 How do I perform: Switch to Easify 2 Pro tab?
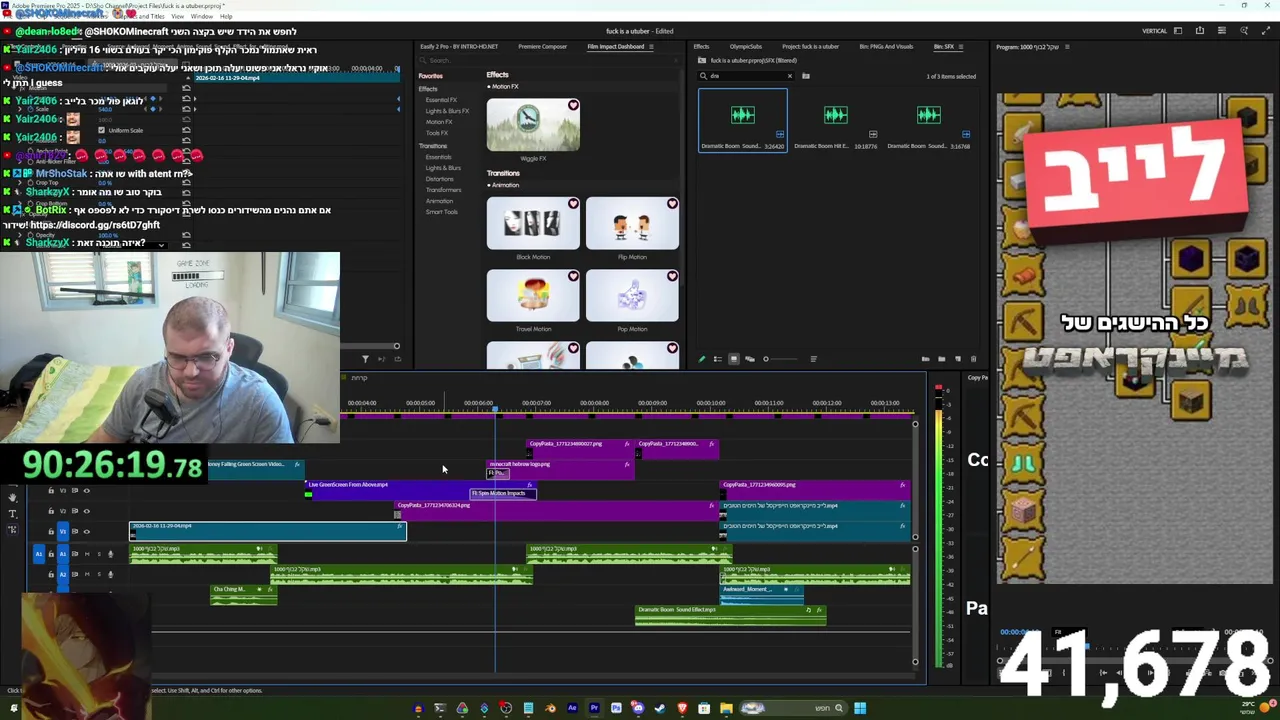(459, 47)
